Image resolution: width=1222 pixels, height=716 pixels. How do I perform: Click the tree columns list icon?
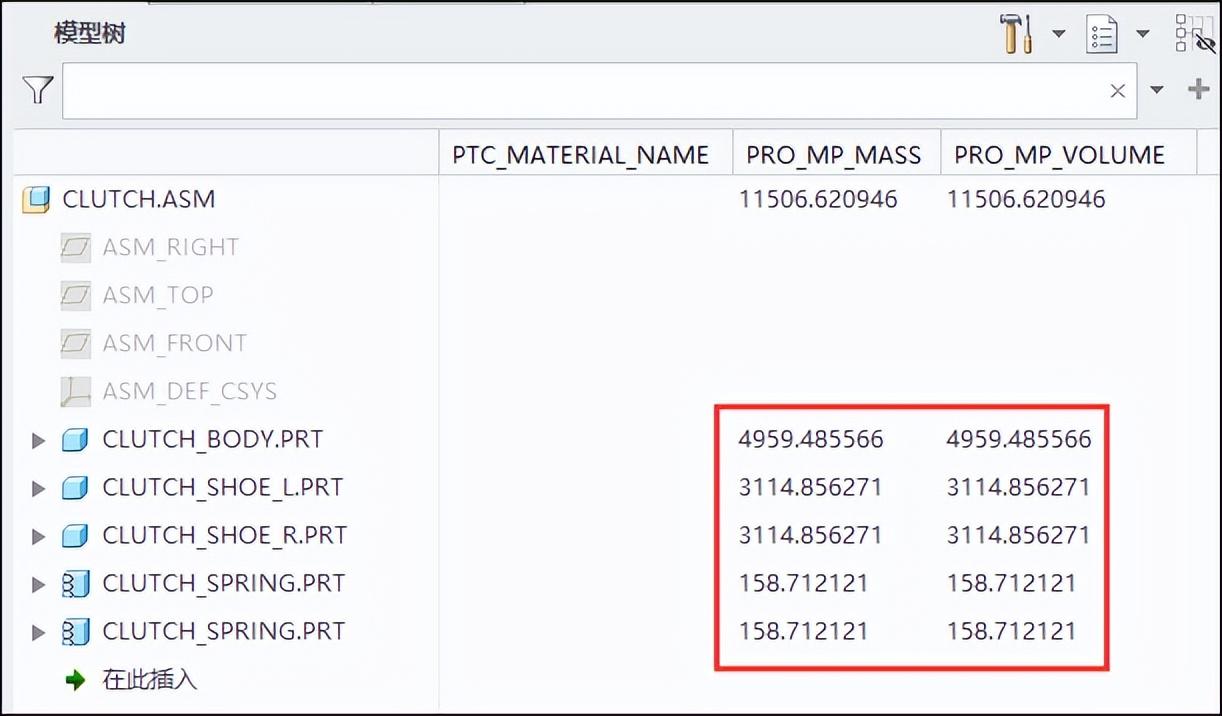(x=1101, y=36)
